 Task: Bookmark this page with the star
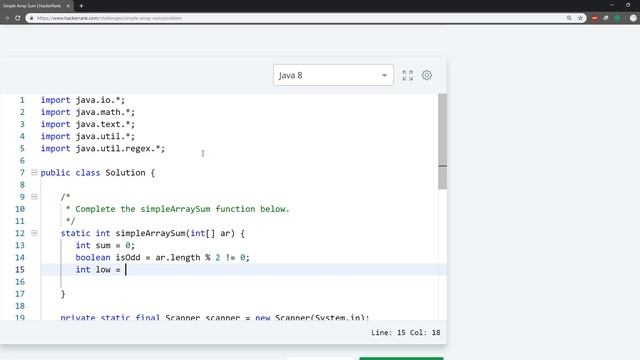pos(580,18)
